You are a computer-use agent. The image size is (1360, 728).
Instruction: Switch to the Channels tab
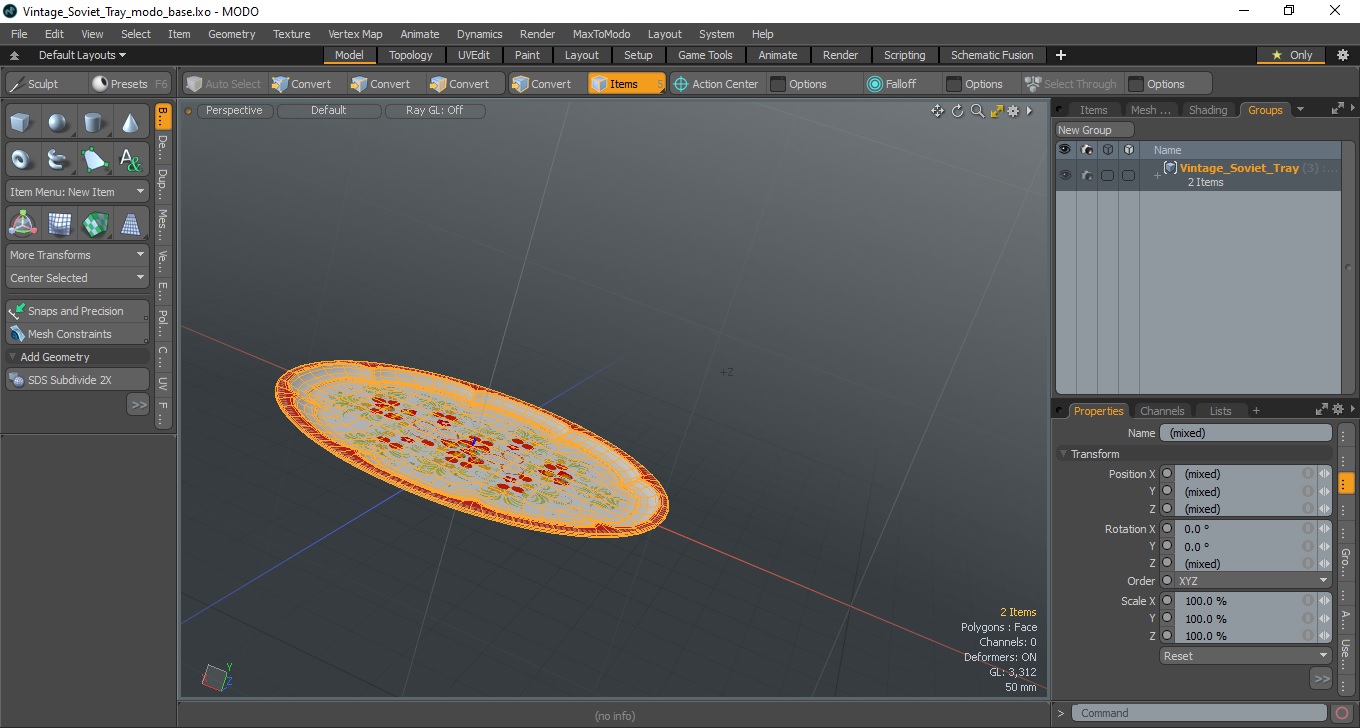coord(1162,410)
